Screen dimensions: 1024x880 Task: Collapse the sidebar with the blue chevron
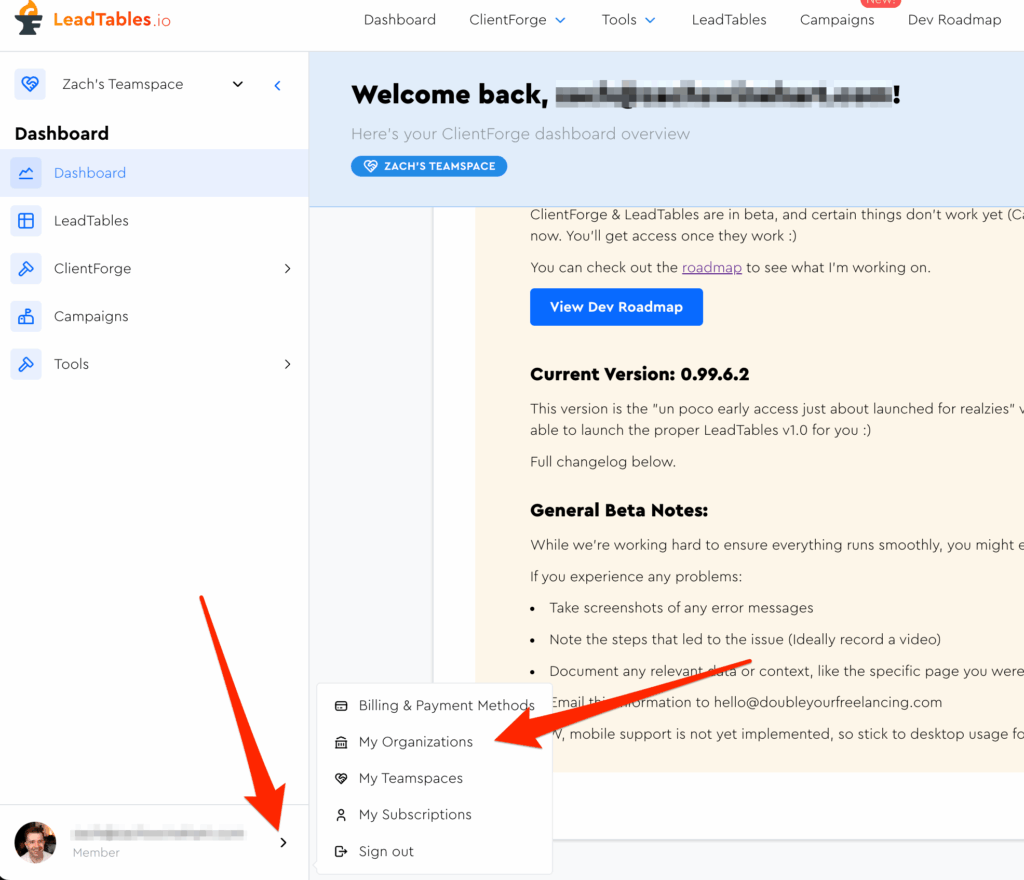278,85
